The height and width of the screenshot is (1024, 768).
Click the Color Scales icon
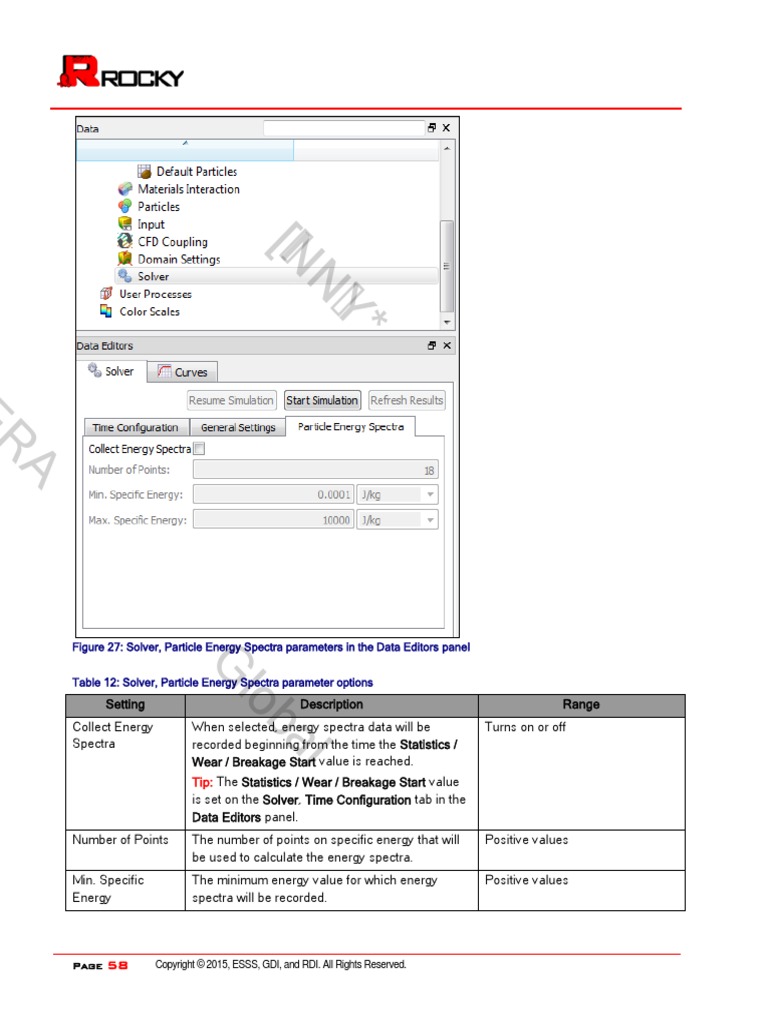coord(106,312)
